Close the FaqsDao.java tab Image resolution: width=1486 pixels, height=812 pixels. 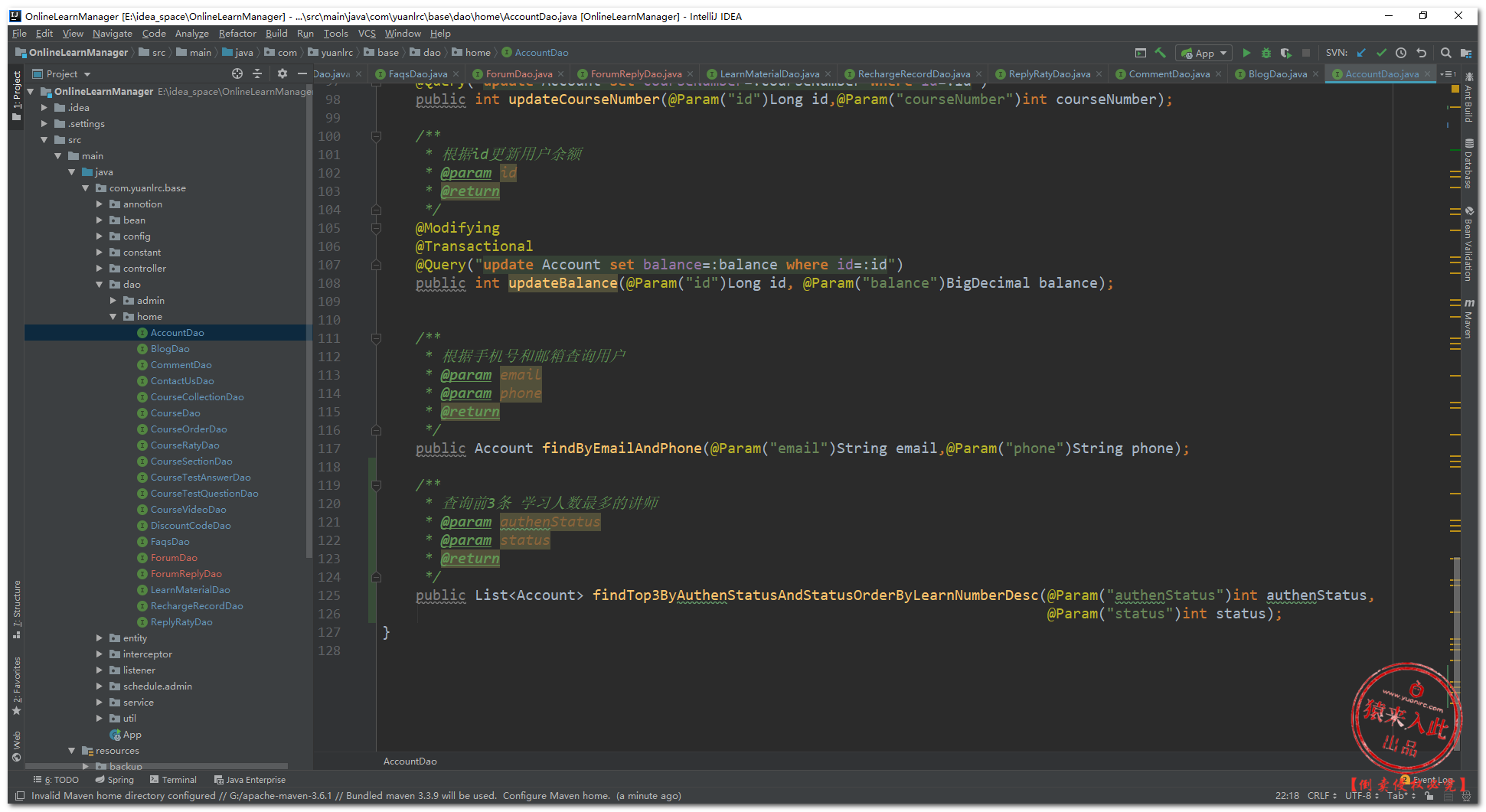coord(456,74)
